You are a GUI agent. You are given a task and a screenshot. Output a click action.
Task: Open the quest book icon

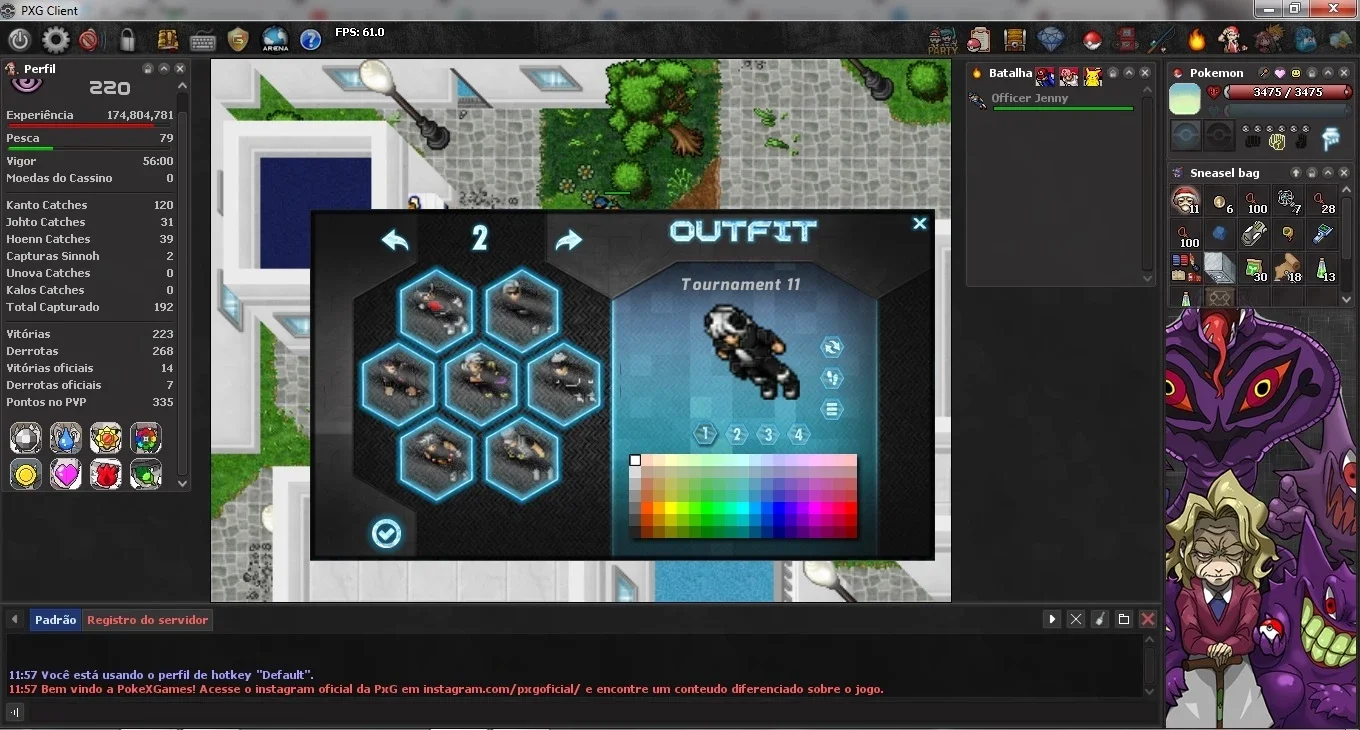tap(168, 40)
